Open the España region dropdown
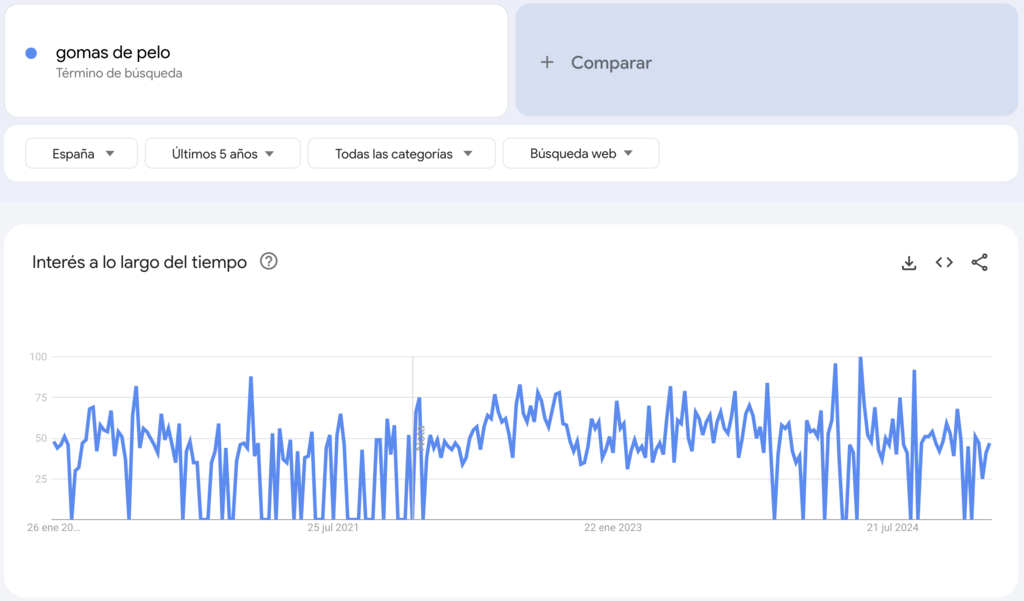The width and height of the screenshot is (1024, 601). tap(80, 153)
